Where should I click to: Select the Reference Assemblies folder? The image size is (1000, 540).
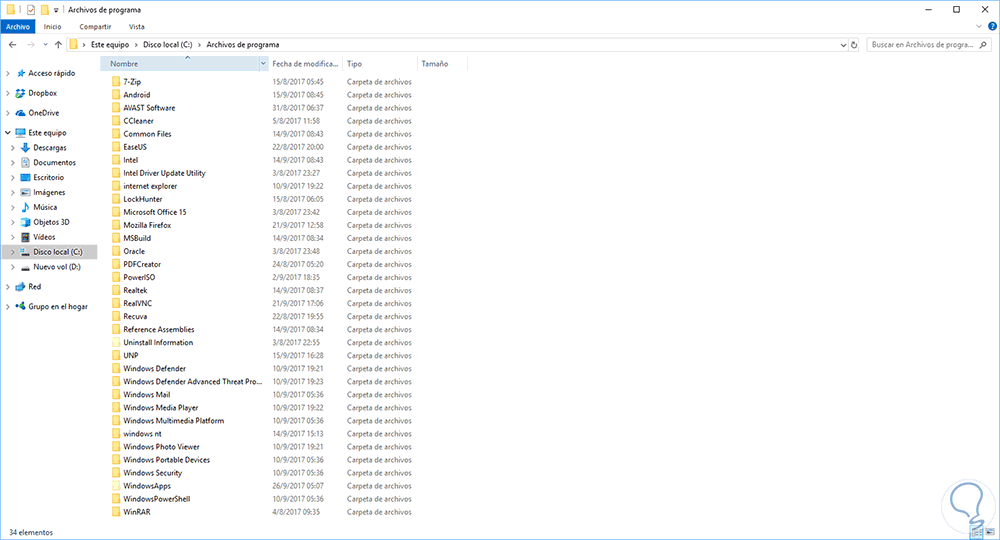[x=159, y=330]
